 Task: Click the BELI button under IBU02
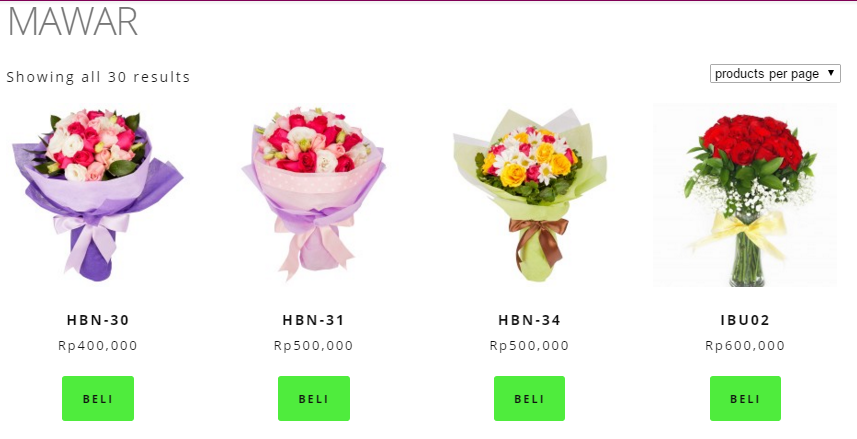click(x=746, y=399)
